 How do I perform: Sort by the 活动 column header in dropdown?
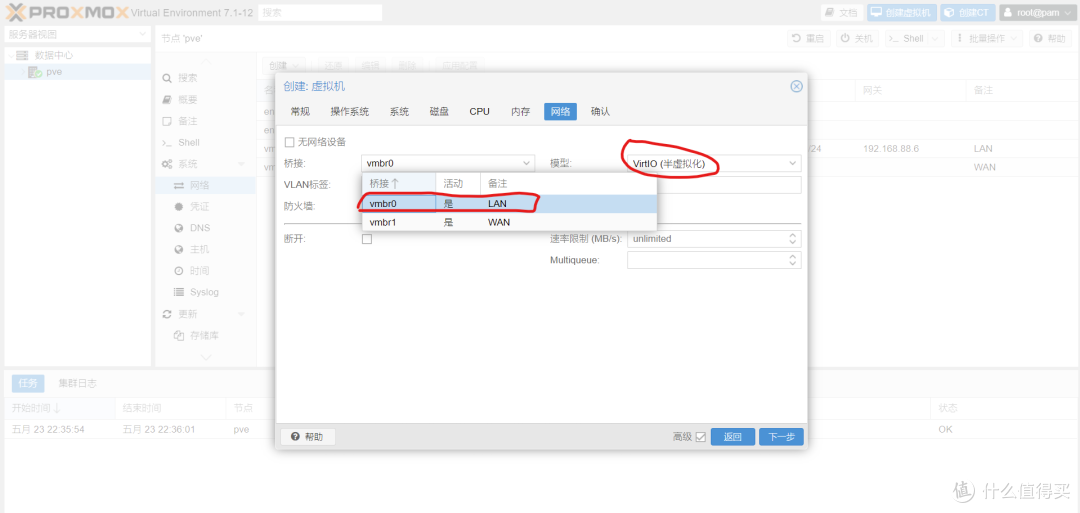(458, 184)
